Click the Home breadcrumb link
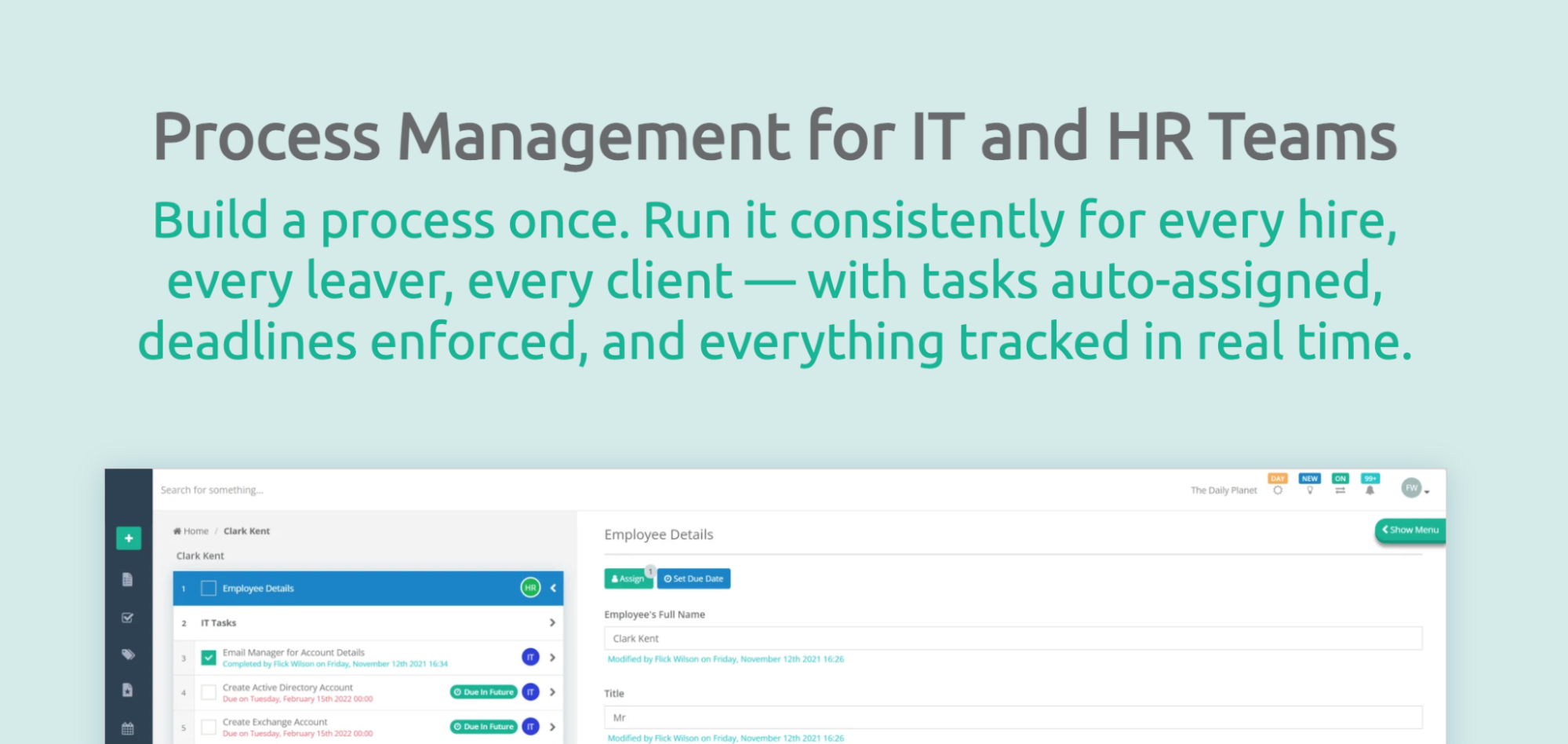Viewport: 1568px width, 744px height. click(191, 531)
